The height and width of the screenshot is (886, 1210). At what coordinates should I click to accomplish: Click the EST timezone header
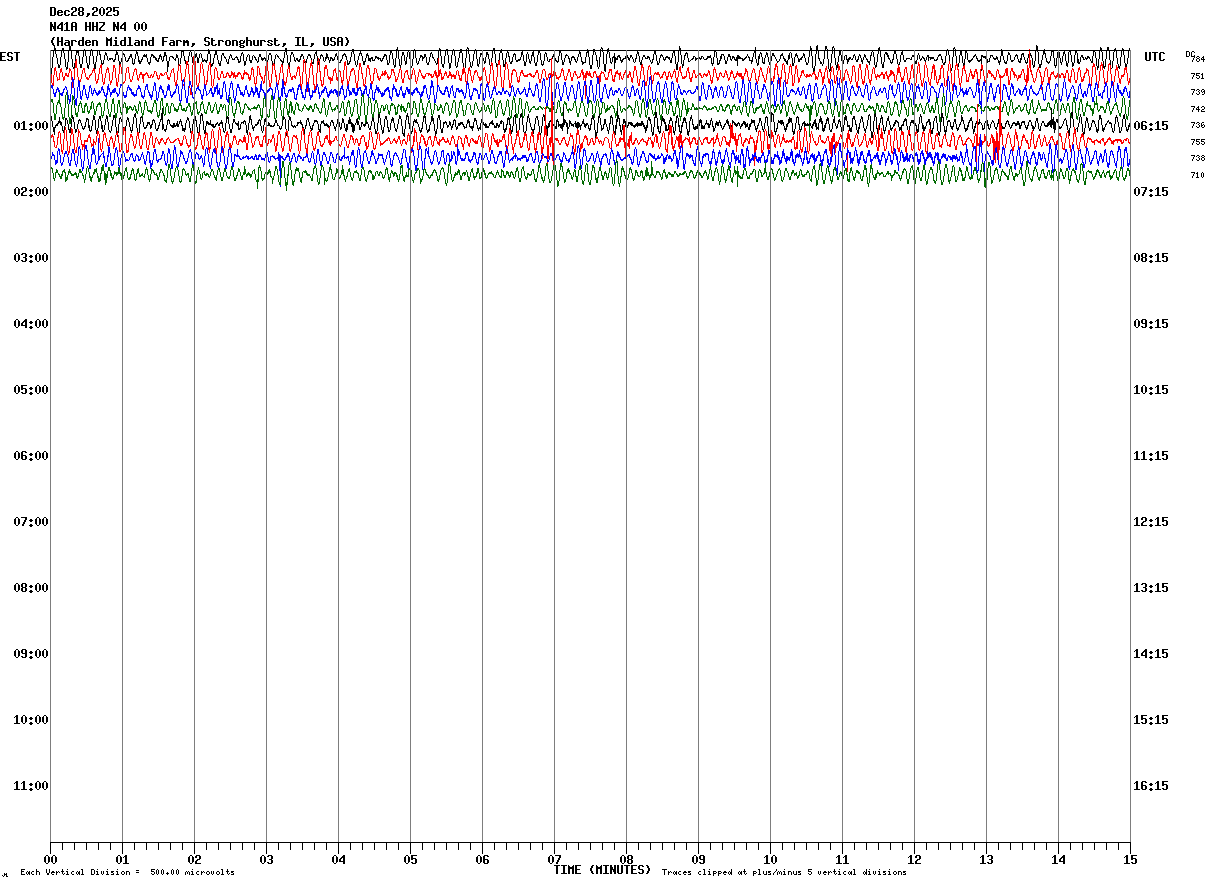[10, 57]
